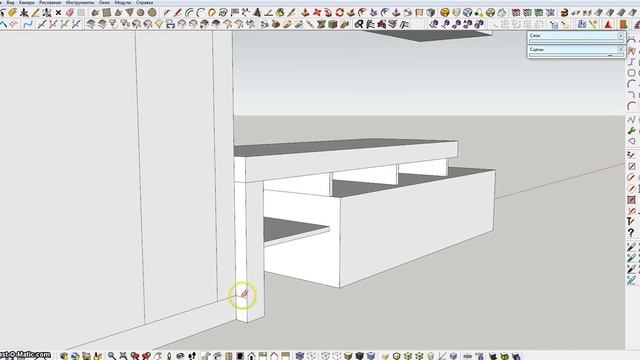640x360 pixels.
Task: Click the eye Look Around tool in bottom toolbar
Action: point(180,356)
